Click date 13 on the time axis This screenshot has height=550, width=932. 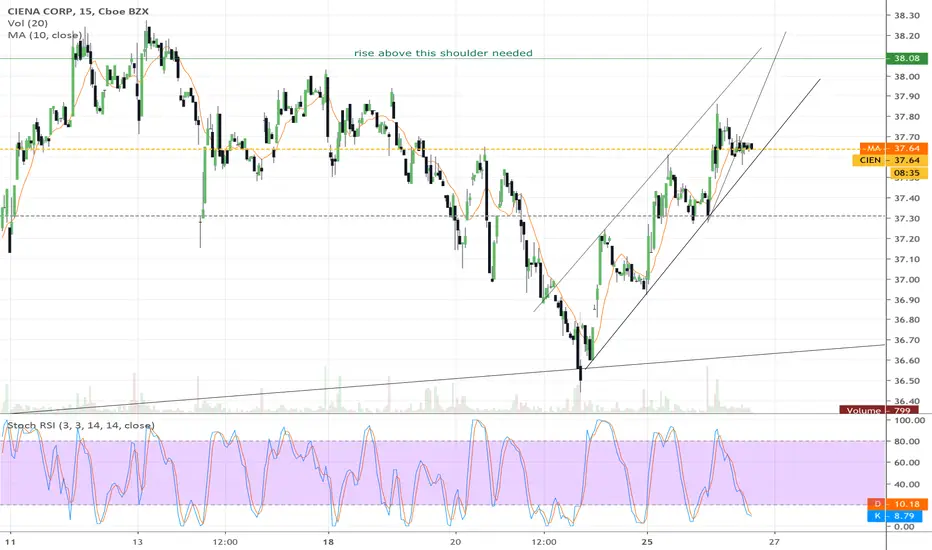(x=138, y=542)
